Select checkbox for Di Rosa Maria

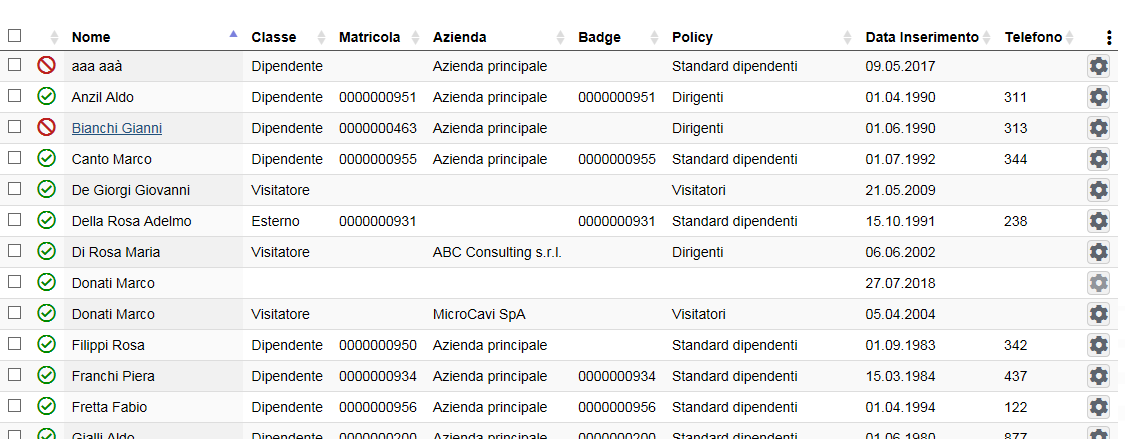coord(14,251)
